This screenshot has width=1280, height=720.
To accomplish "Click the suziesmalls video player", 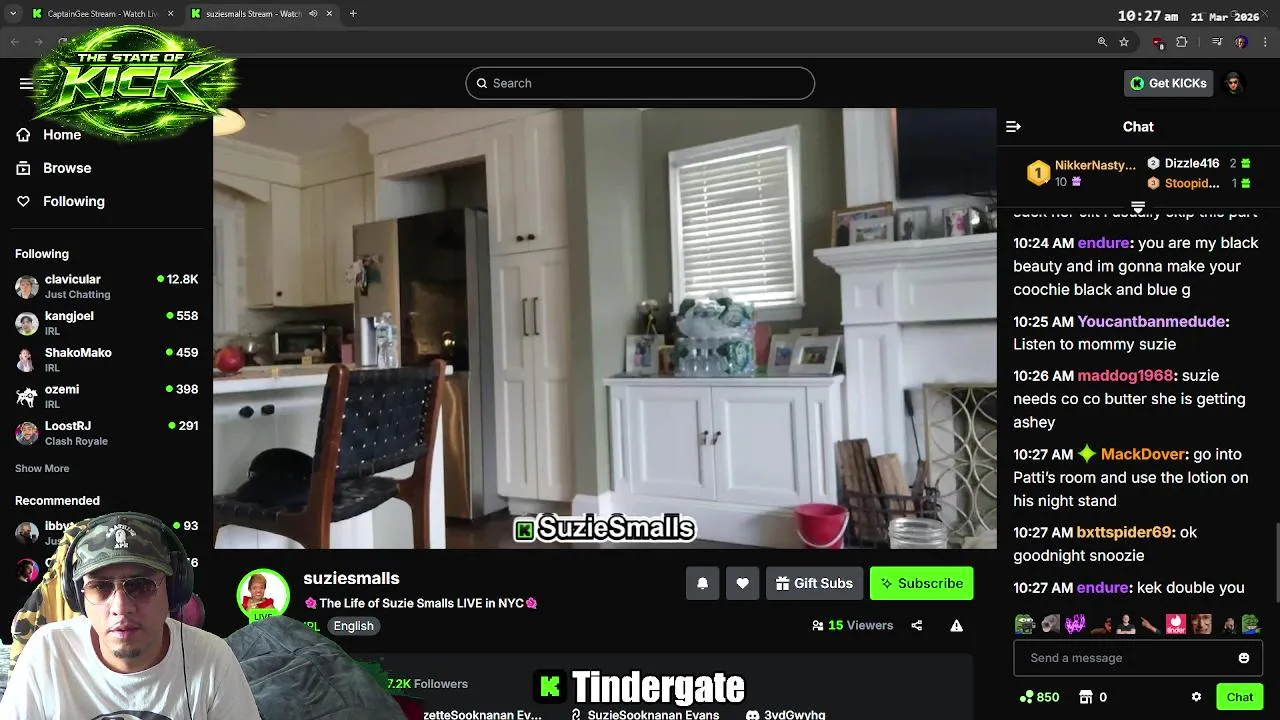I will [605, 328].
